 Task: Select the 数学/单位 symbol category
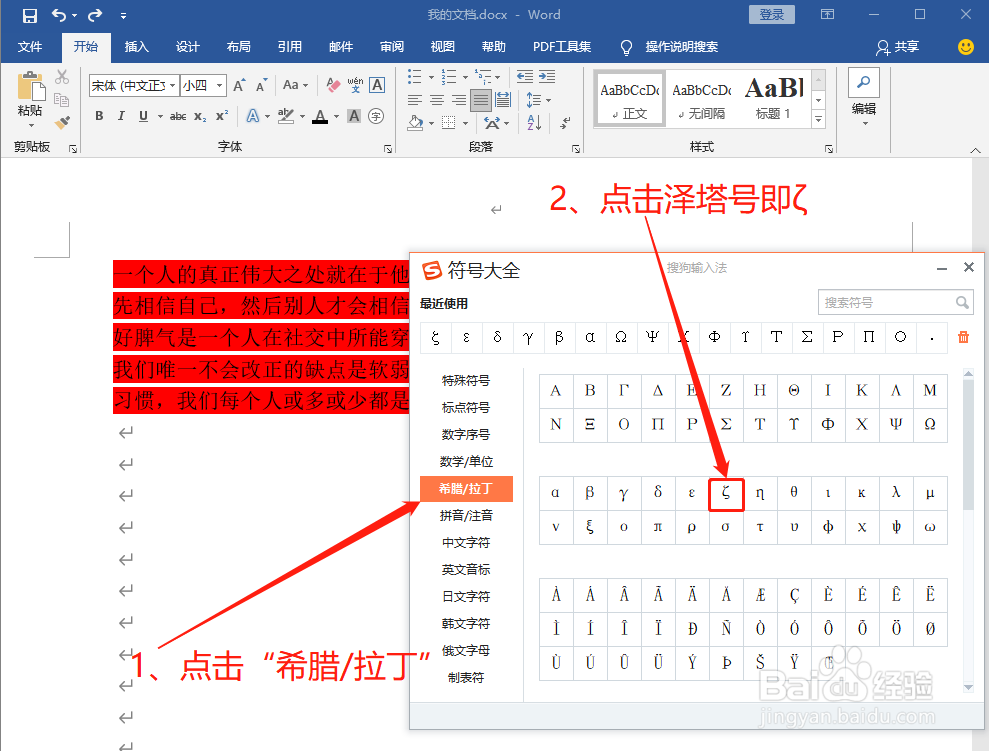[x=466, y=462]
